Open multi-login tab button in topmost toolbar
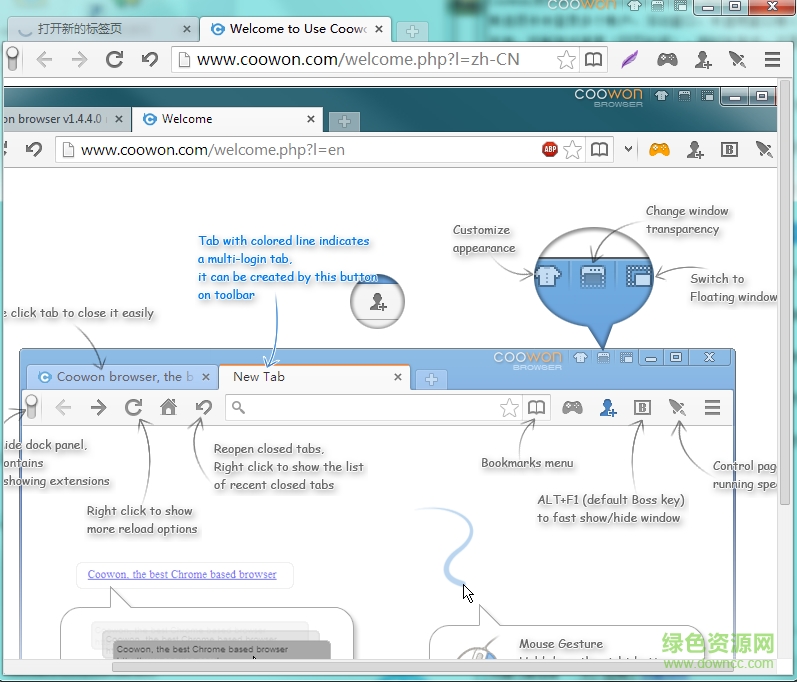This screenshot has height=682, width=797. coord(702,59)
